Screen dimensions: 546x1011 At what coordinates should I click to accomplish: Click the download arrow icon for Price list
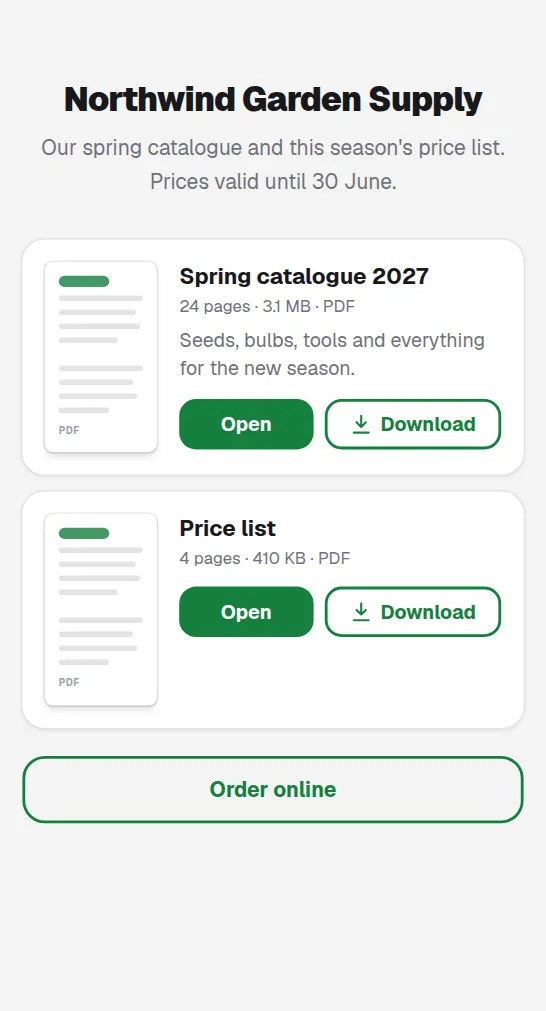(x=362, y=612)
